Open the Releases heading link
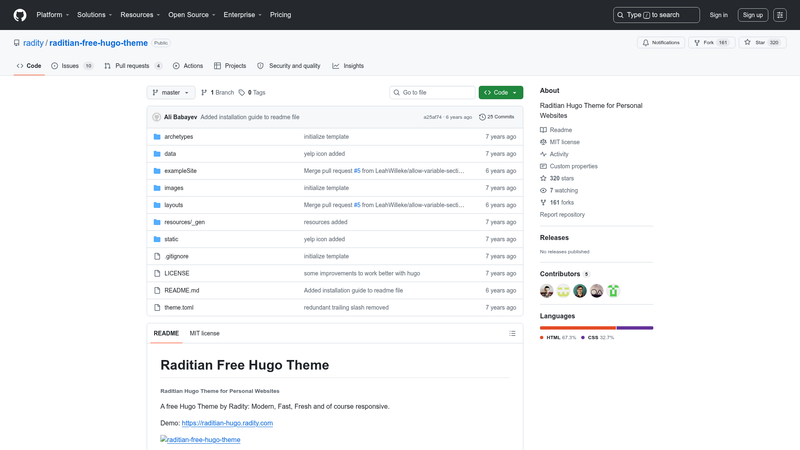800x450 pixels. point(554,238)
